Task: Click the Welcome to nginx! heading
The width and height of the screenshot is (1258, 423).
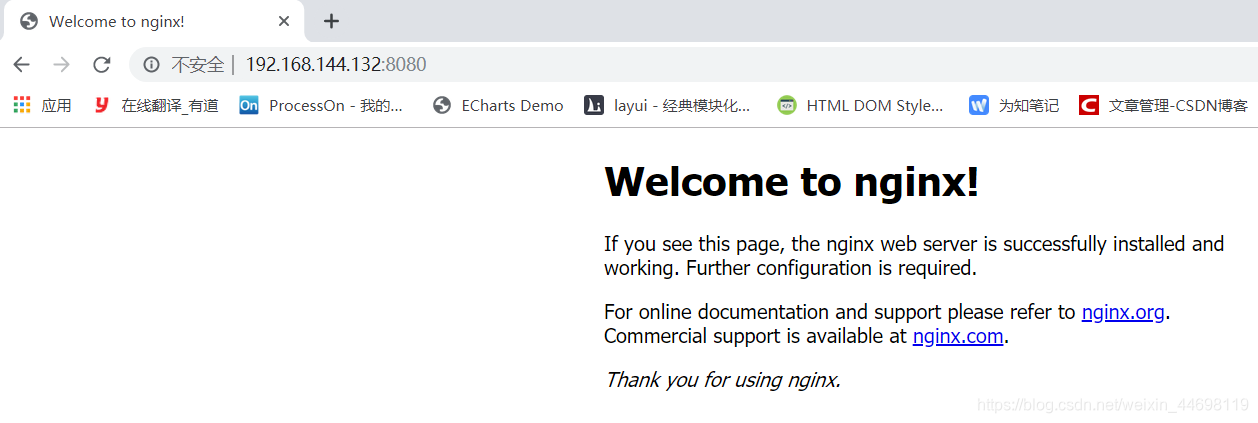Action: [792, 181]
